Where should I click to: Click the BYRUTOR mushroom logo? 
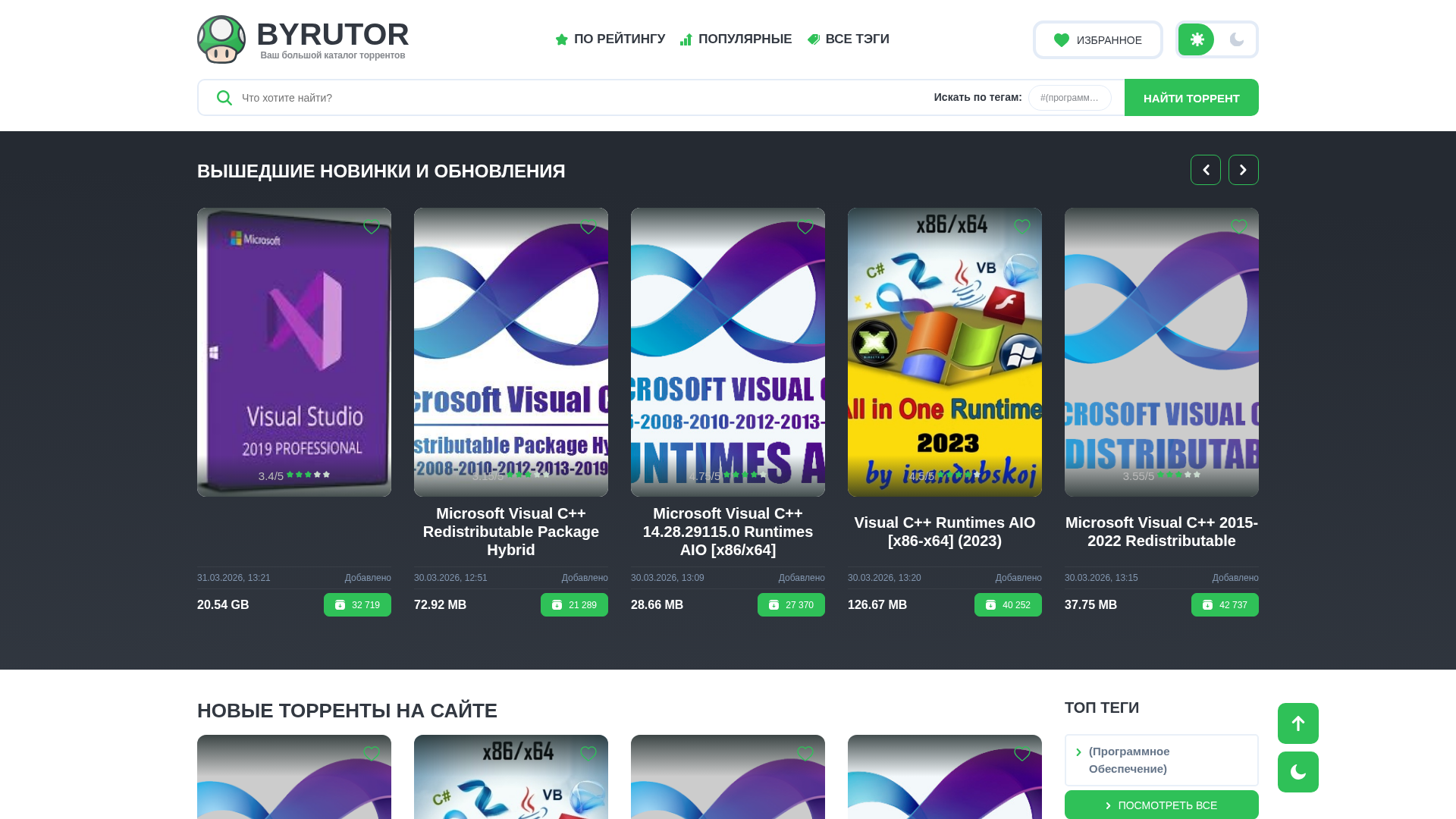pos(221,39)
